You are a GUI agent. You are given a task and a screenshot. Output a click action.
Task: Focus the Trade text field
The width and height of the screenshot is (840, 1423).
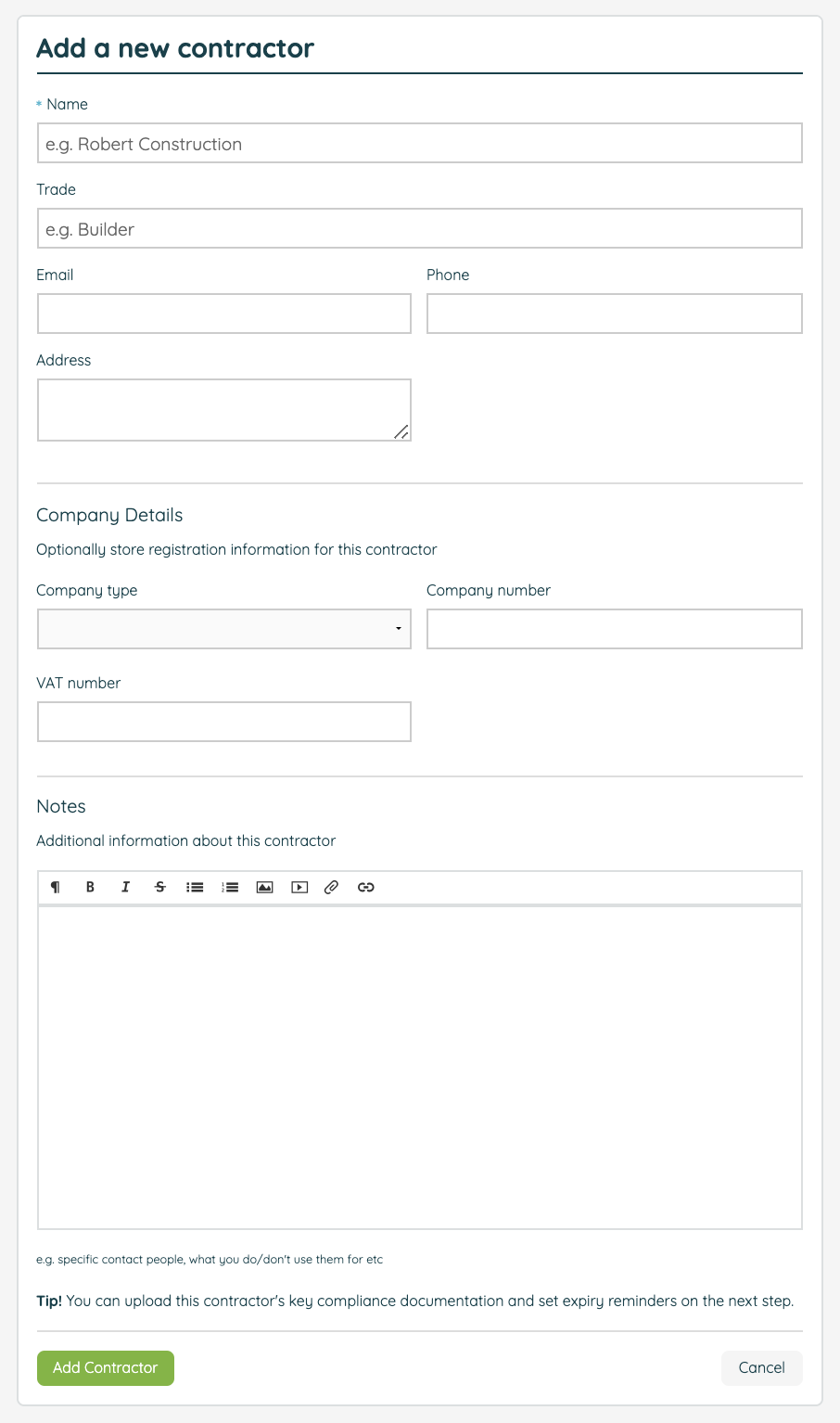pyautogui.click(x=419, y=229)
